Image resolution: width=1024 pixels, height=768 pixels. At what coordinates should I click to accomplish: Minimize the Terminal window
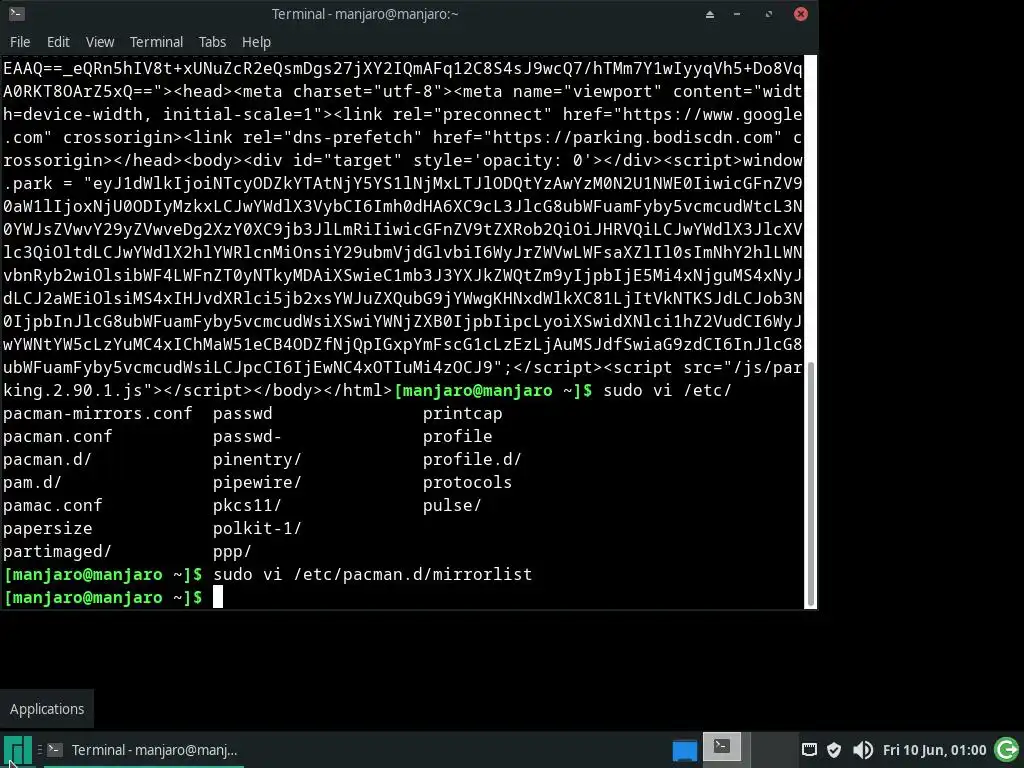click(x=737, y=14)
